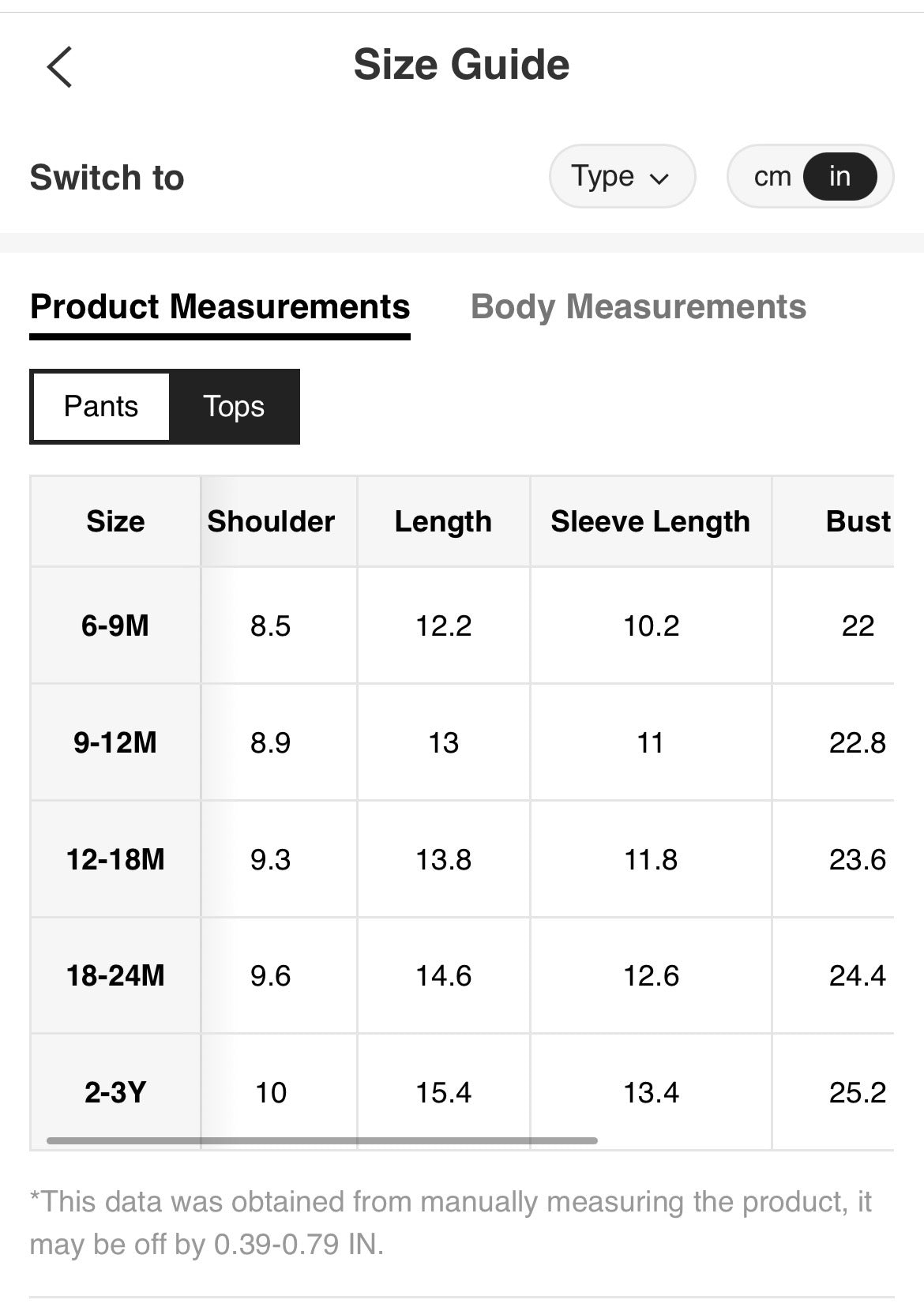Click the Shoulder column header
This screenshot has height=1311, width=924.
271,521
